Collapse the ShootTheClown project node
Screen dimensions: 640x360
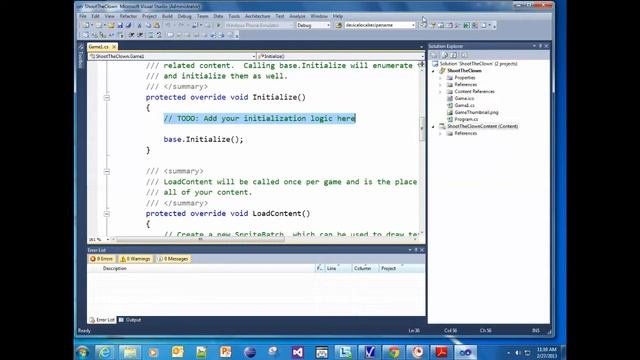(x=433, y=71)
